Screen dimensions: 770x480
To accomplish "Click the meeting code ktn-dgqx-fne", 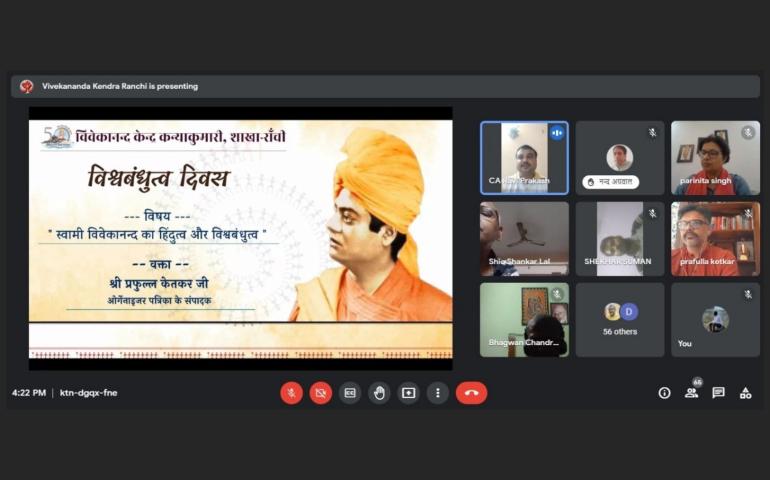I will point(88,393).
